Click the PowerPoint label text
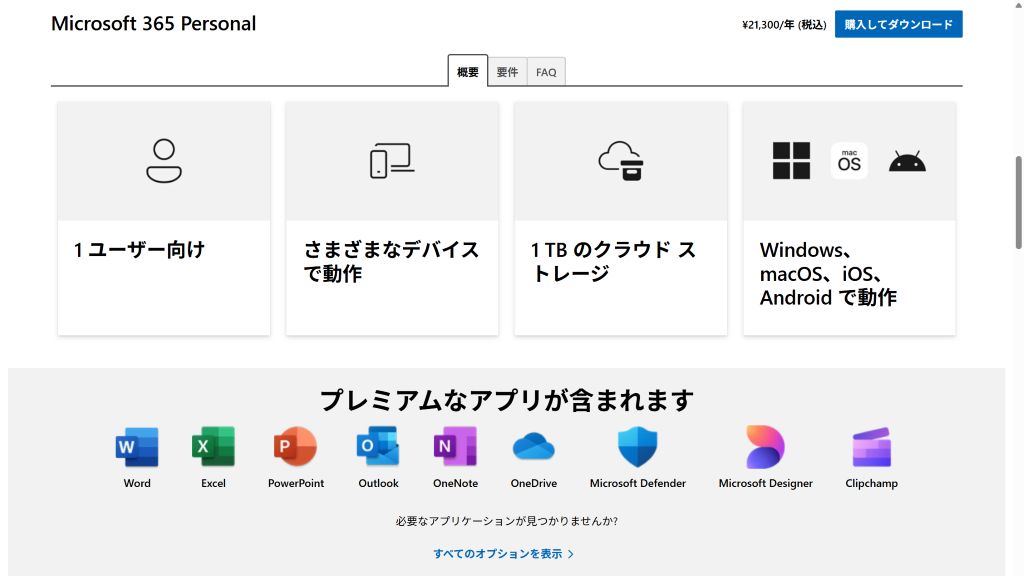 (296, 483)
